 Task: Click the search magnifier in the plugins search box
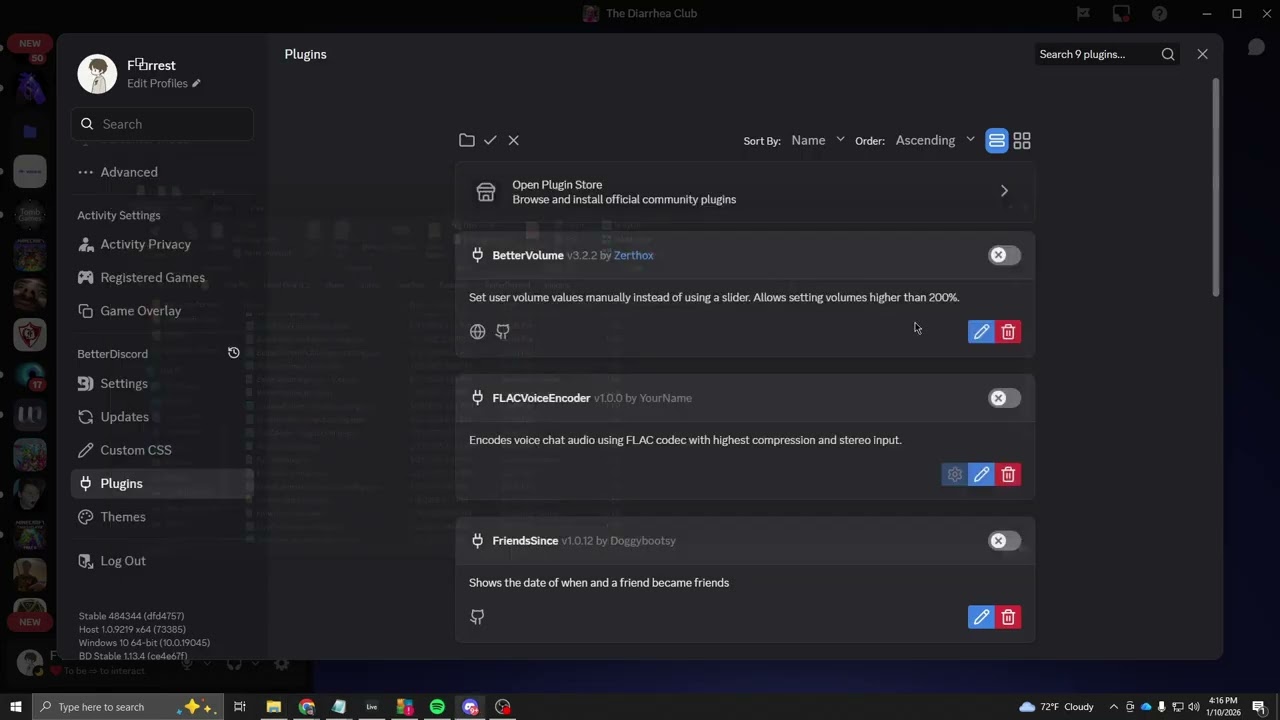(x=1168, y=54)
